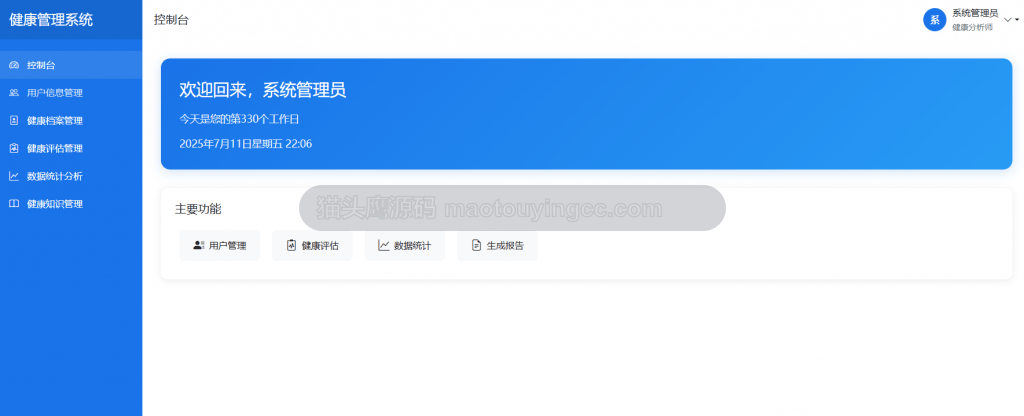Click the blue 系 user avatar
Screen dimensions: 1024x416
pyautogui.click(x=935, y=20)
